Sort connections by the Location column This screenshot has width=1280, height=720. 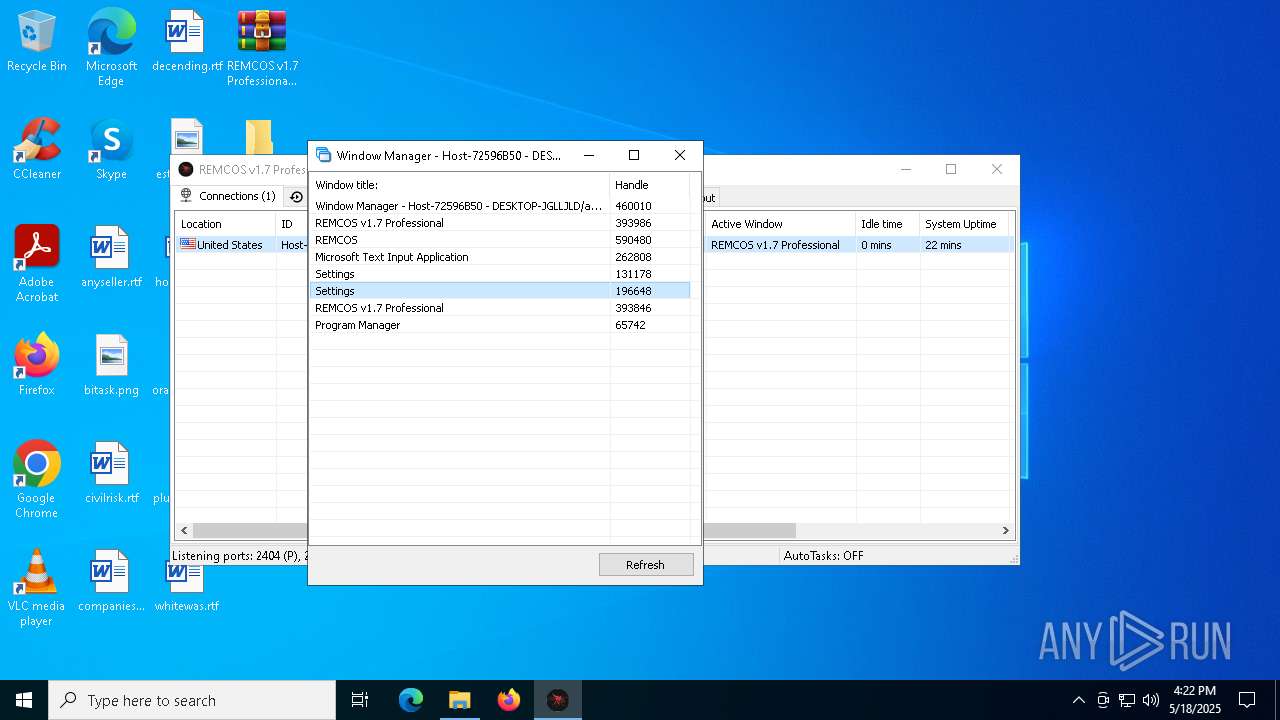(225, 224)
